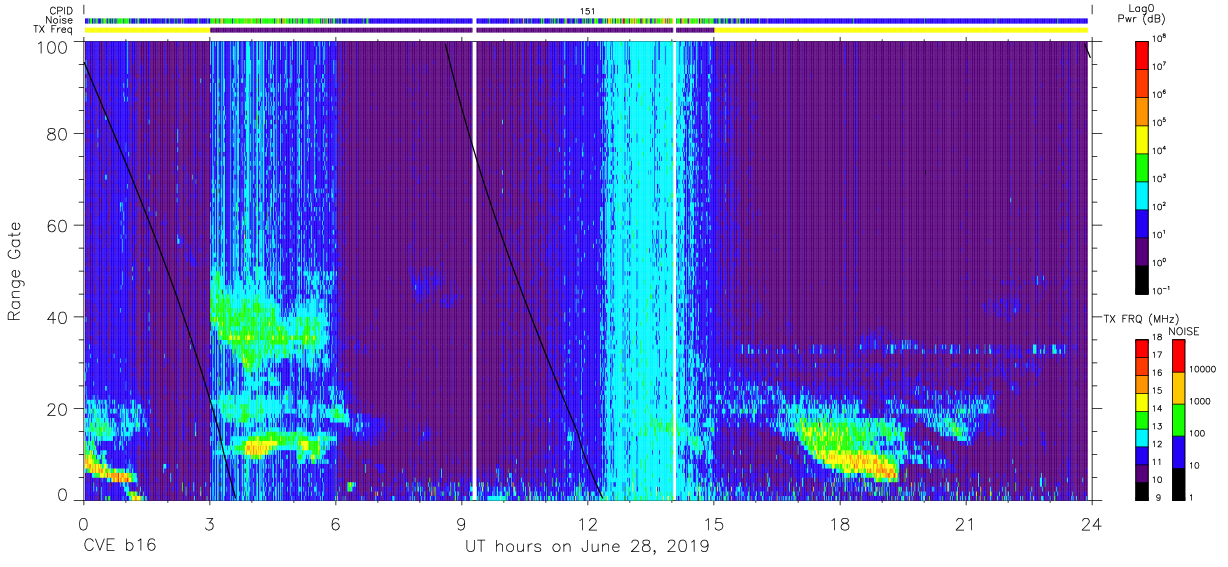
Task: Click the white data gap line near hour 9
Action: pos(474,270)
